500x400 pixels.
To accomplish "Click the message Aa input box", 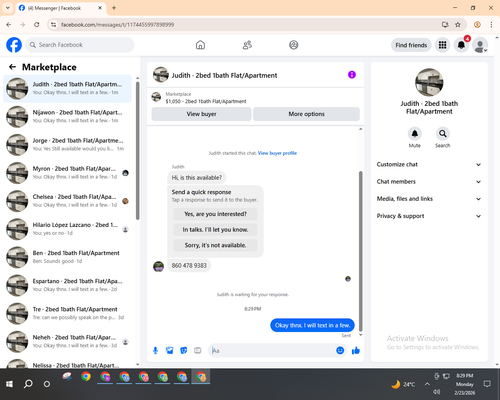I will click(272, 350).
